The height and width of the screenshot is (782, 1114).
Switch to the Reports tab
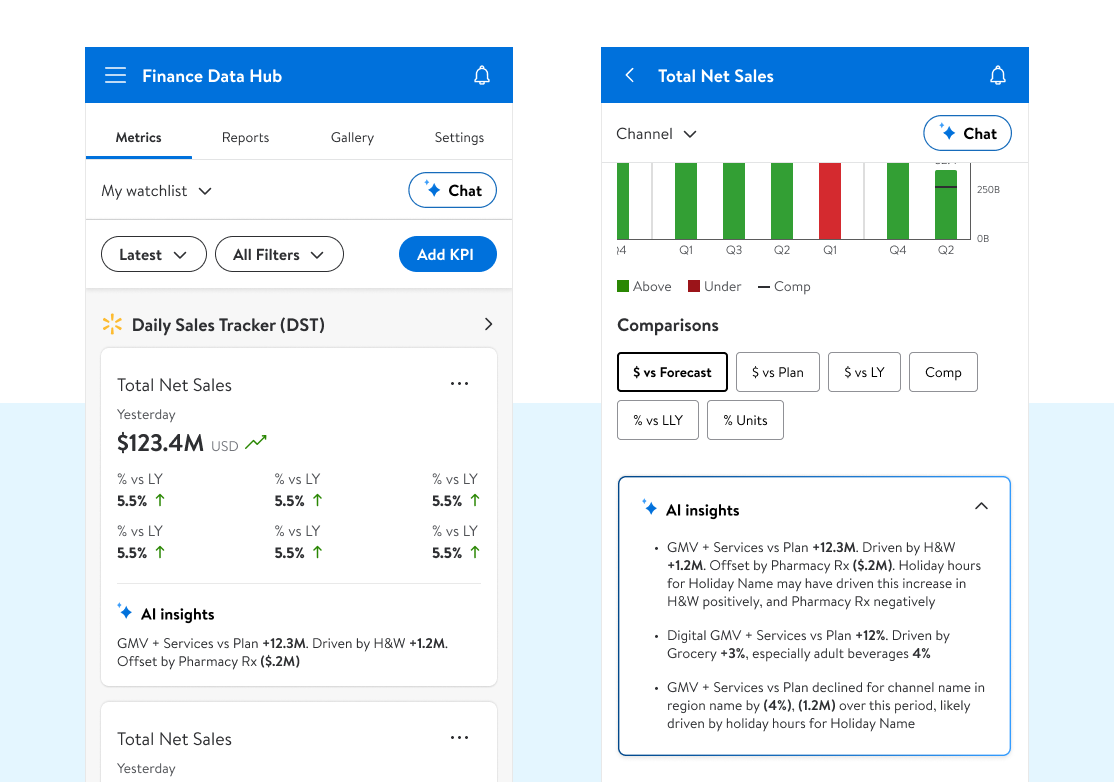click(245, 138)
